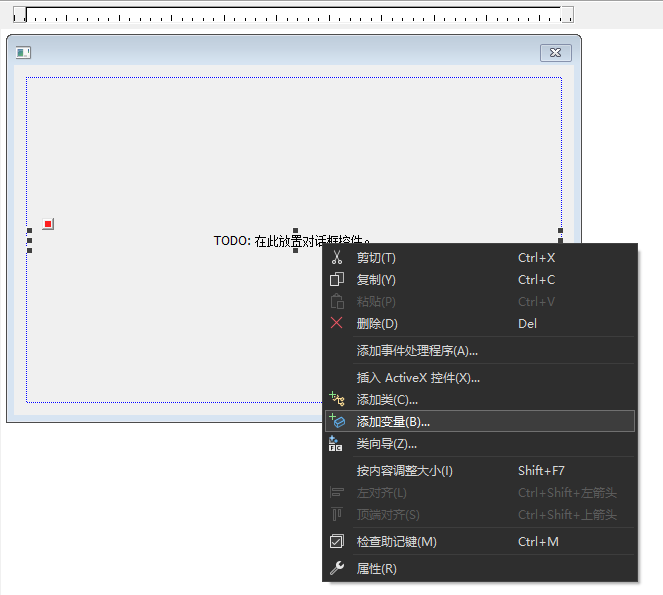Select 插入 ActiveX 控件(X)... menu entry
The width and height of the screenshot is (663, 595).
[x=480, y=378]
